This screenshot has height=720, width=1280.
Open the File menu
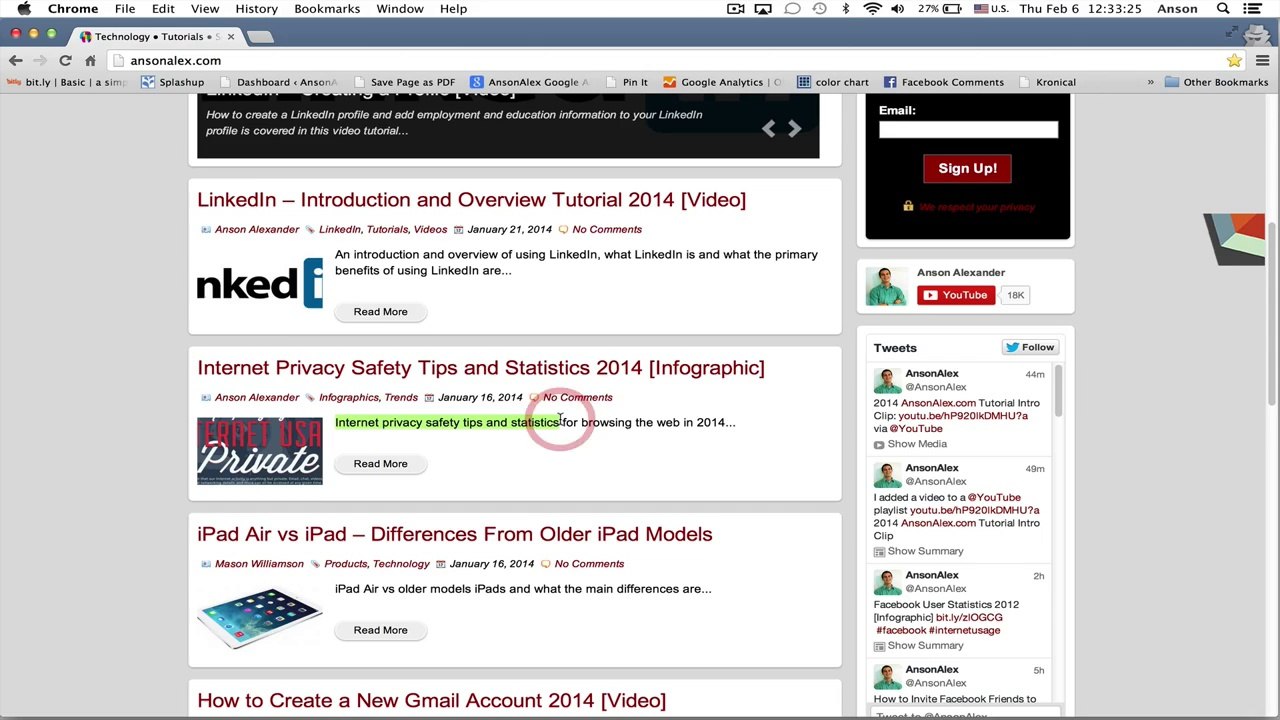tap(125, 9)
